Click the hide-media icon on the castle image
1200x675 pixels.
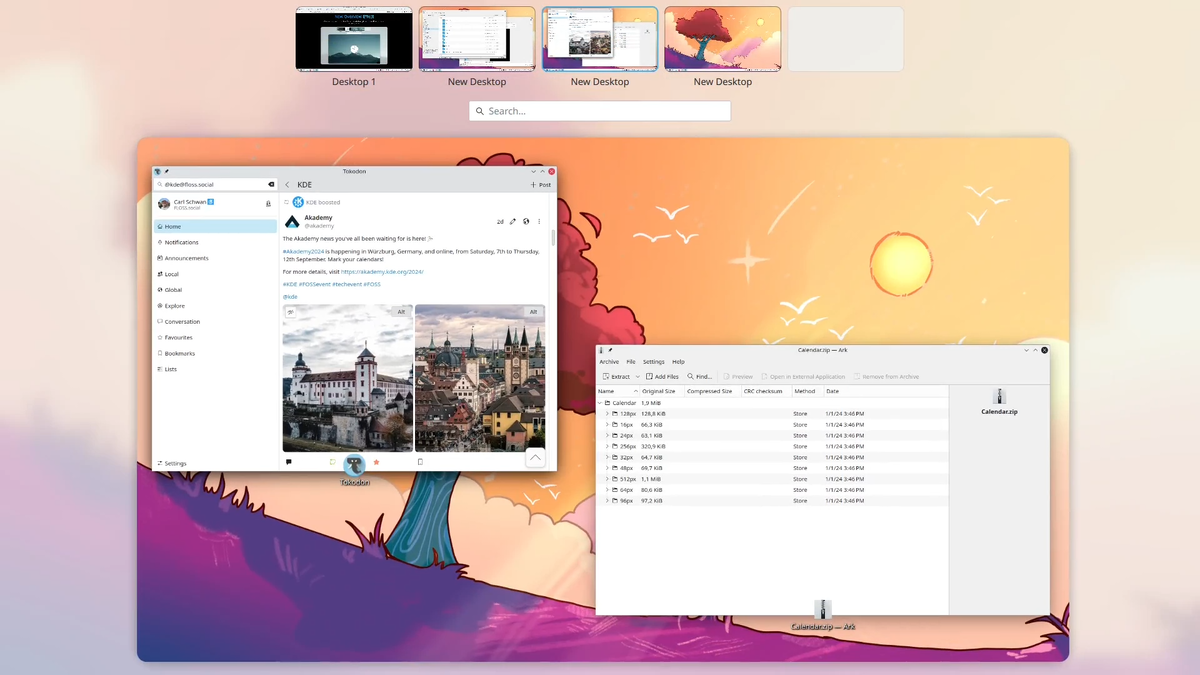coord(291,312)
